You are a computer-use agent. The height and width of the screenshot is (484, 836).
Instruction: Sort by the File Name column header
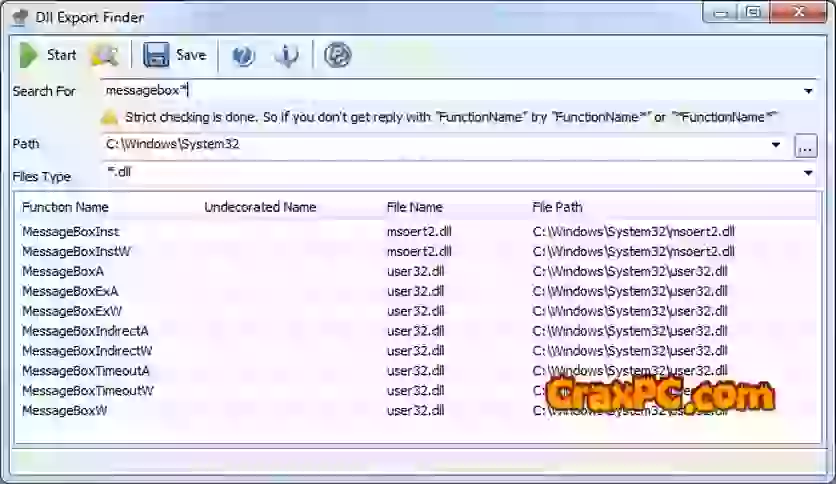click(x=414, y=207)
